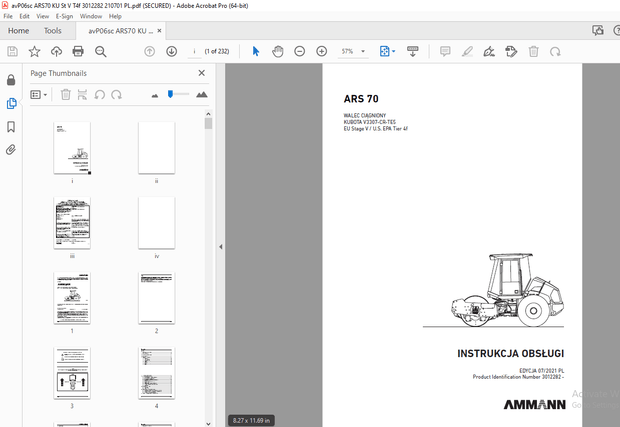Image resolution: width=620 pixels, height=427 pixels.
Task: Activate the Selection arrow tool
Action: [256, 51]
